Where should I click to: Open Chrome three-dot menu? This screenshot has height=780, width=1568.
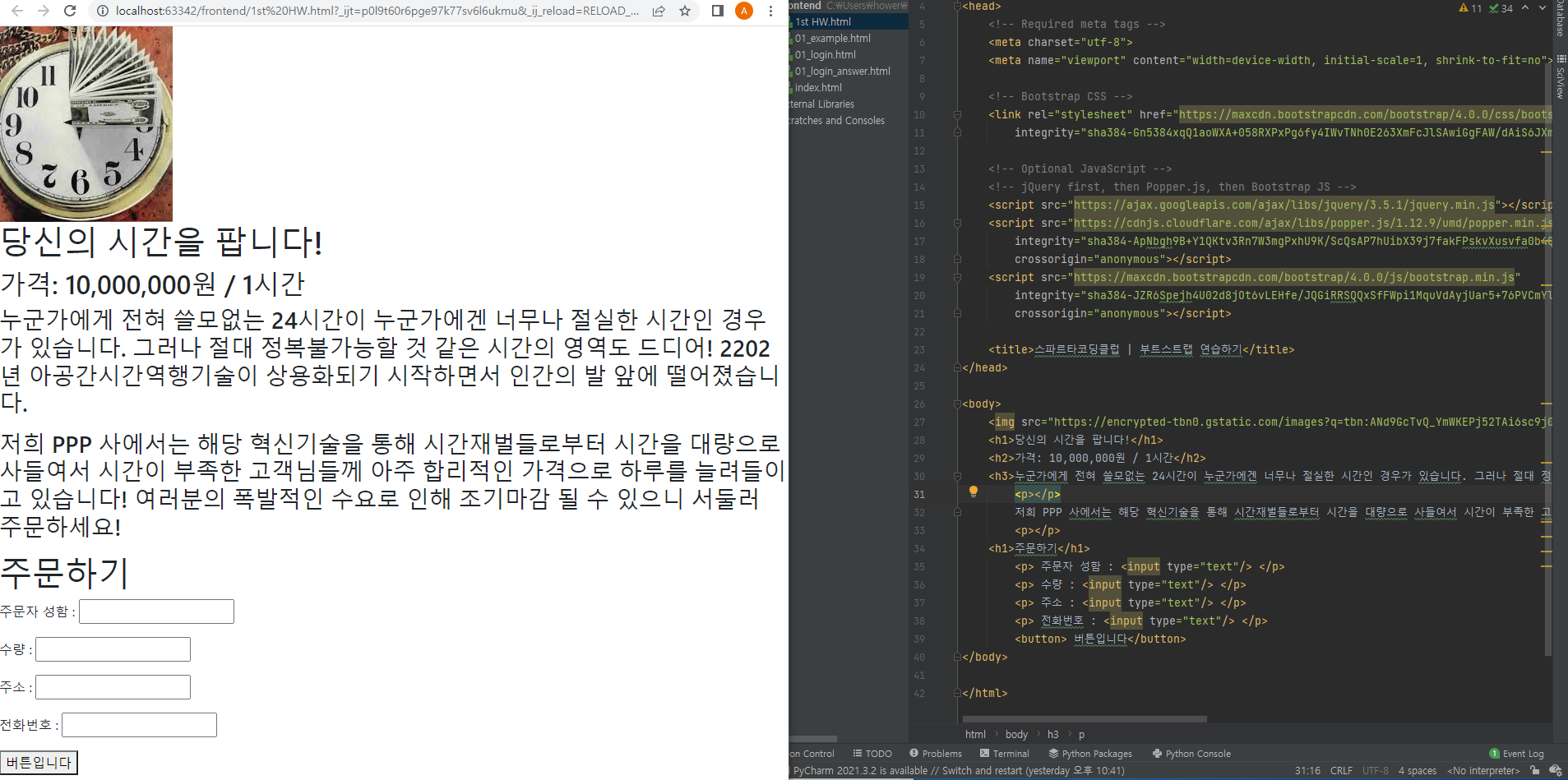(770, 11)
